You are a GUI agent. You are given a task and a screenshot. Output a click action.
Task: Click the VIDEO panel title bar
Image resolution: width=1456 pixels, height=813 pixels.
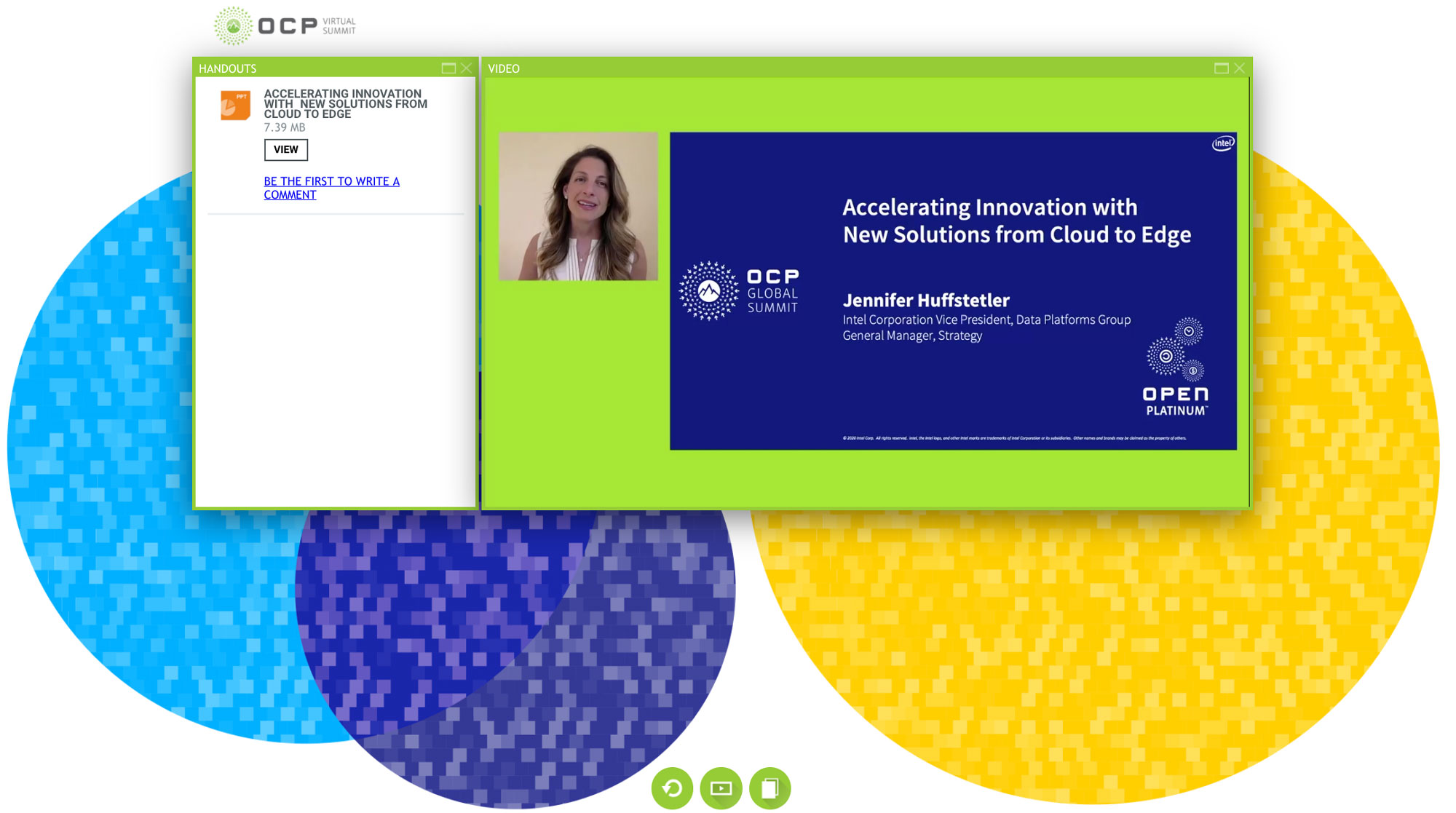click(866, 68)
